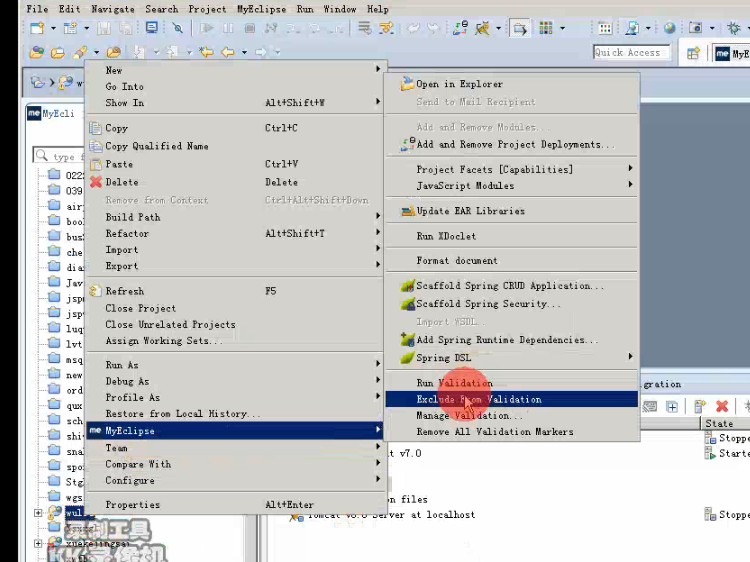Image resolution: width=750 pixels, height=562 pixels.
Task: Click the Save toolbar icon
Action: coord(104,29)
